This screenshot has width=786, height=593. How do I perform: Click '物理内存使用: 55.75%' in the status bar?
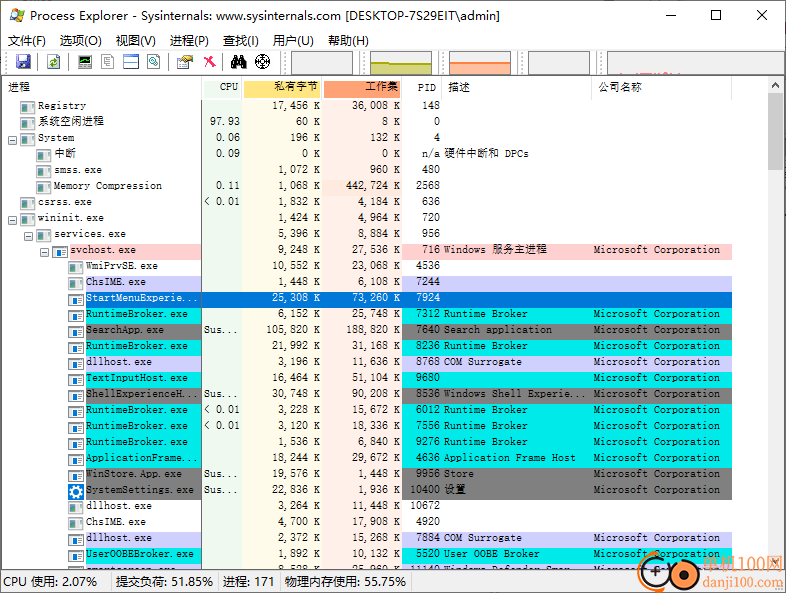coord(345,582)
